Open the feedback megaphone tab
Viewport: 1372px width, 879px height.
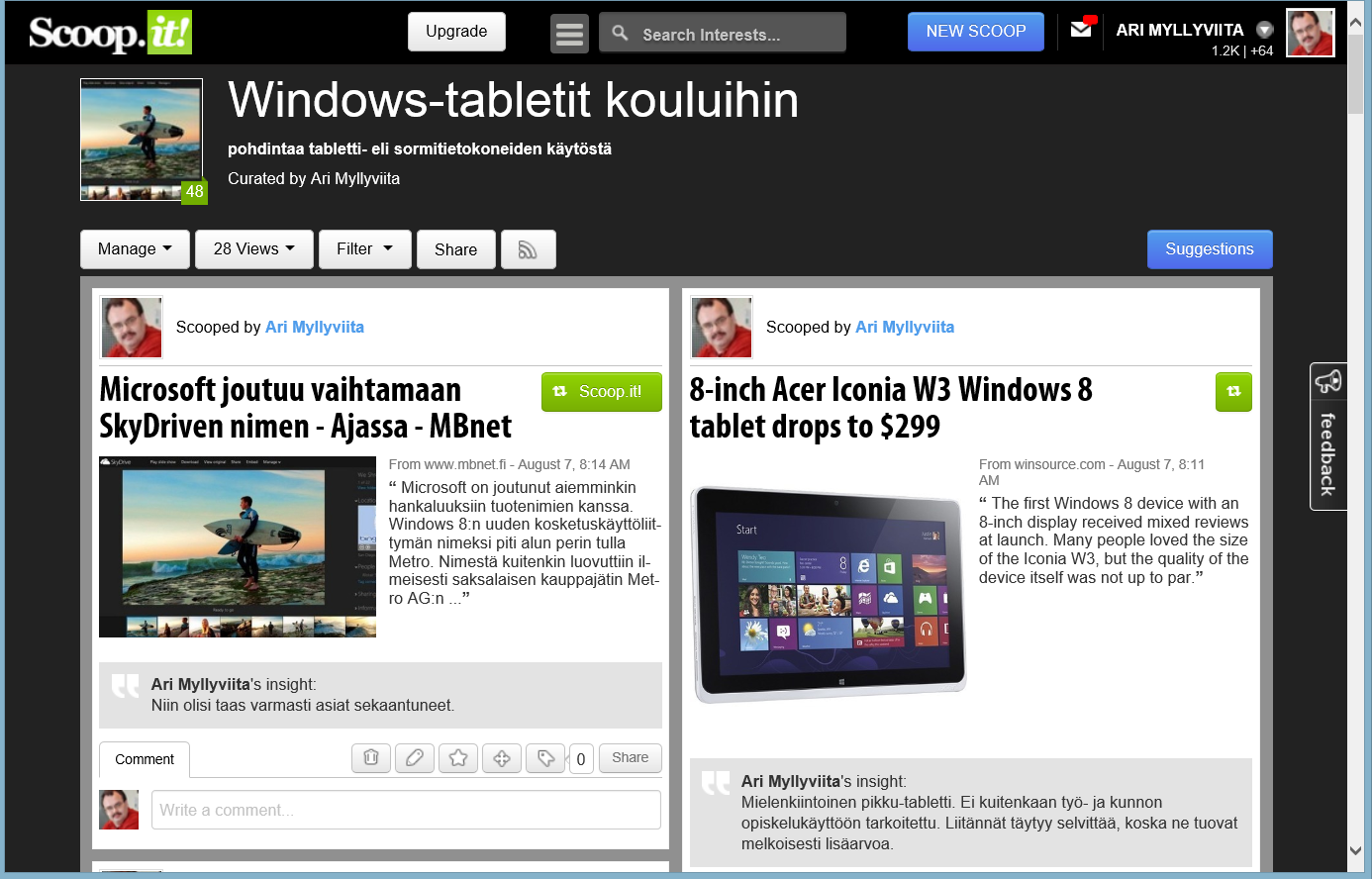point(1328,437)
